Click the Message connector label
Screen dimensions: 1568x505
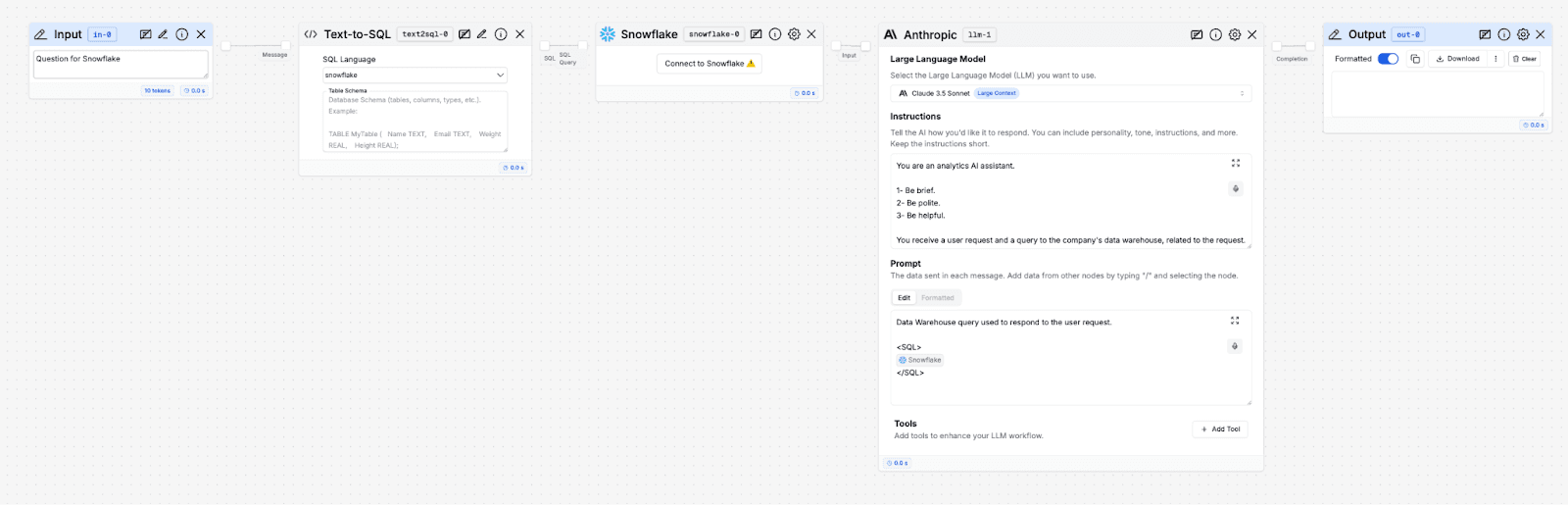click(x=274, y=55)
